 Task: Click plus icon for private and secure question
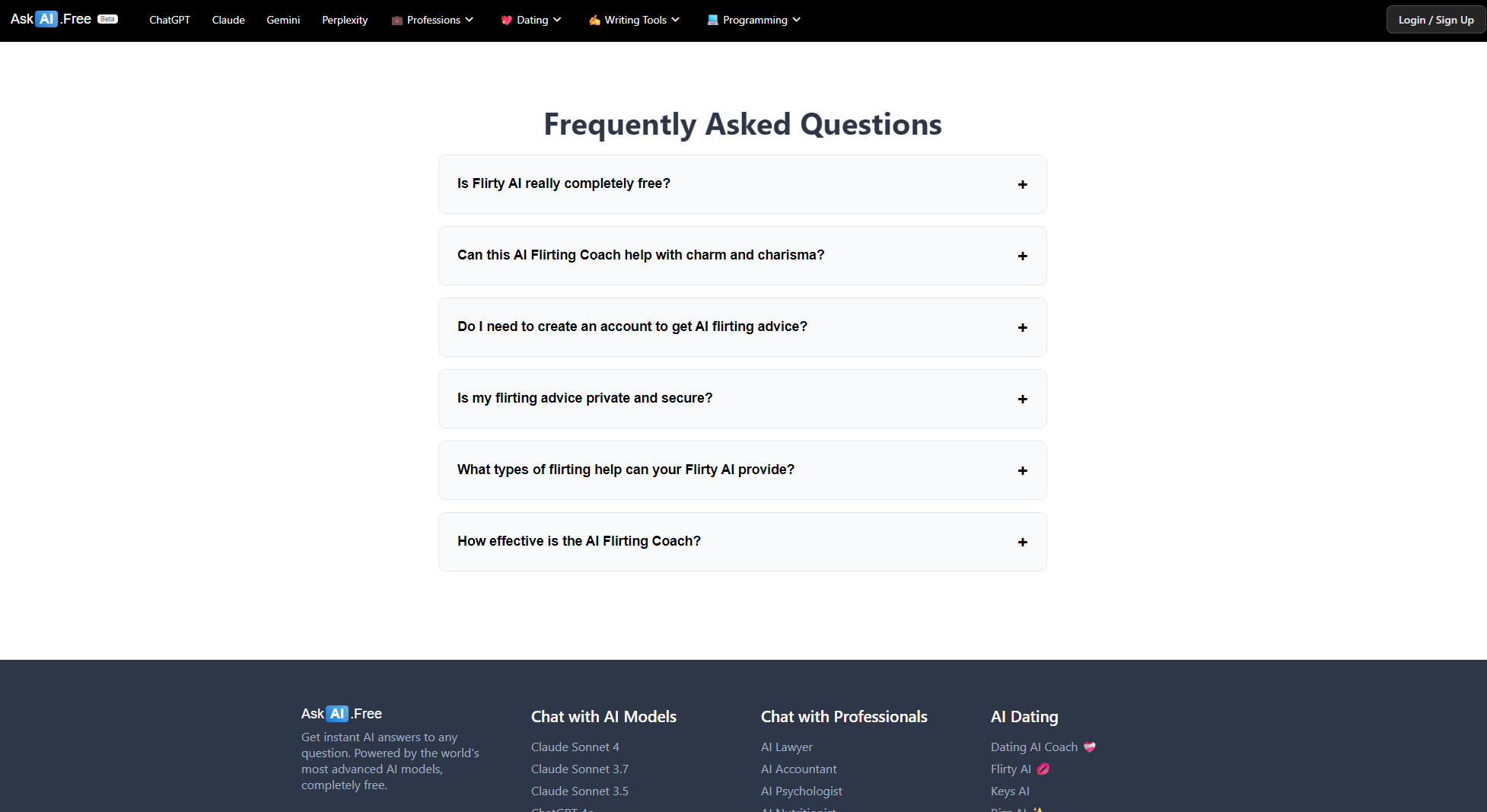coord(1022,399)
